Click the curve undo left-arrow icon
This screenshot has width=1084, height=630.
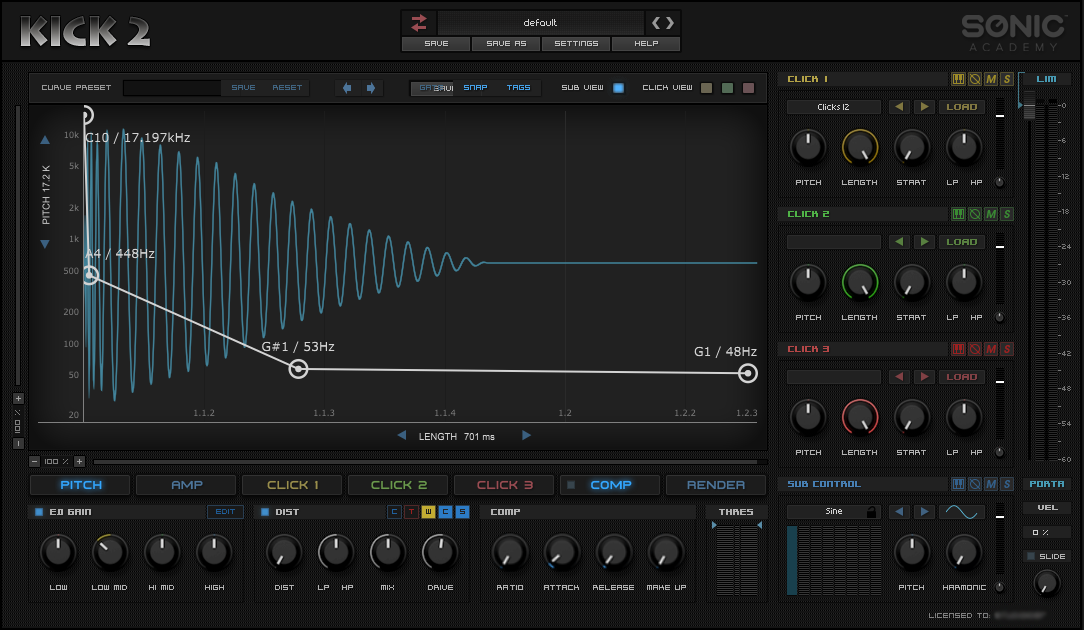click(347, 88)
